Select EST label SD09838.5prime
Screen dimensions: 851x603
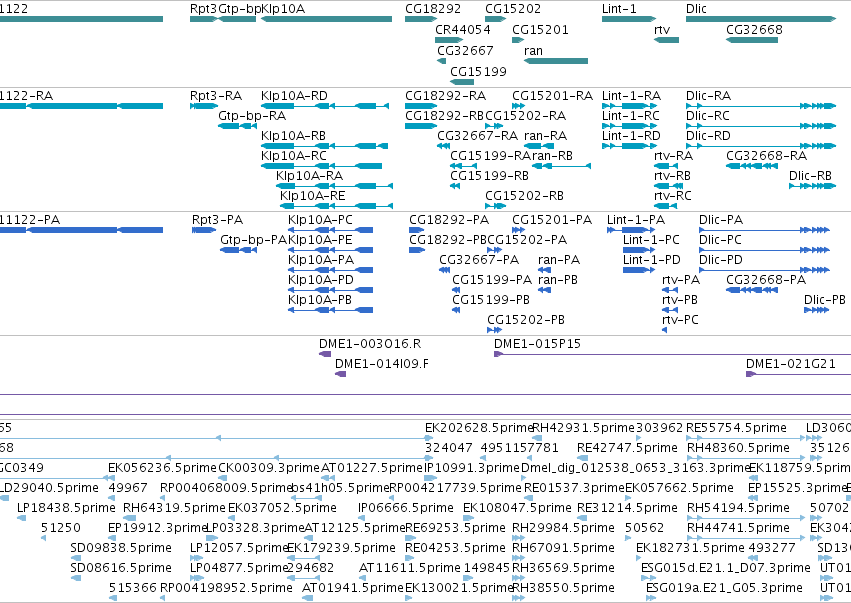click(121, 548)
